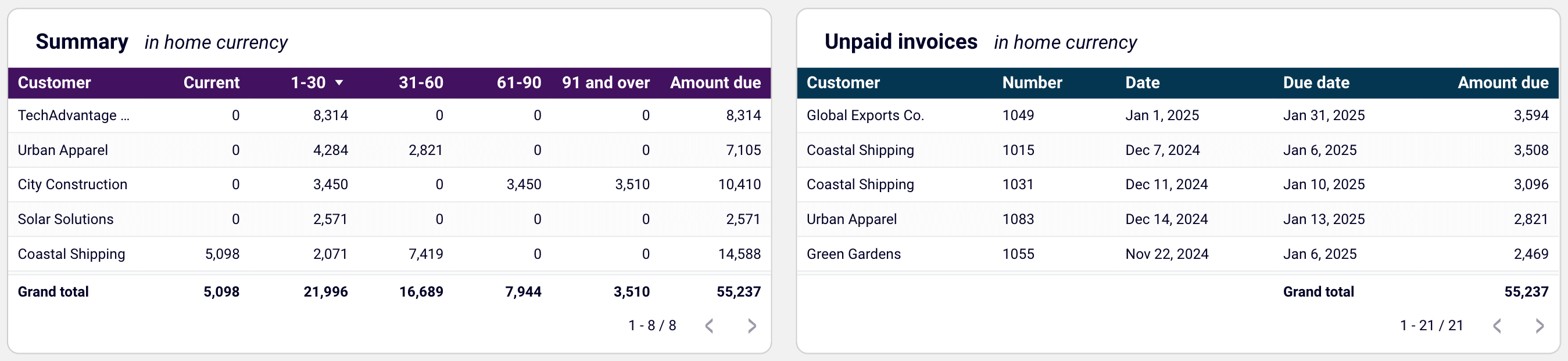The image size is (1568, 361).
Task: Click Summary pagination text 1 - 8 / 8
Action: pyautogui.click(x=652, y=326)
